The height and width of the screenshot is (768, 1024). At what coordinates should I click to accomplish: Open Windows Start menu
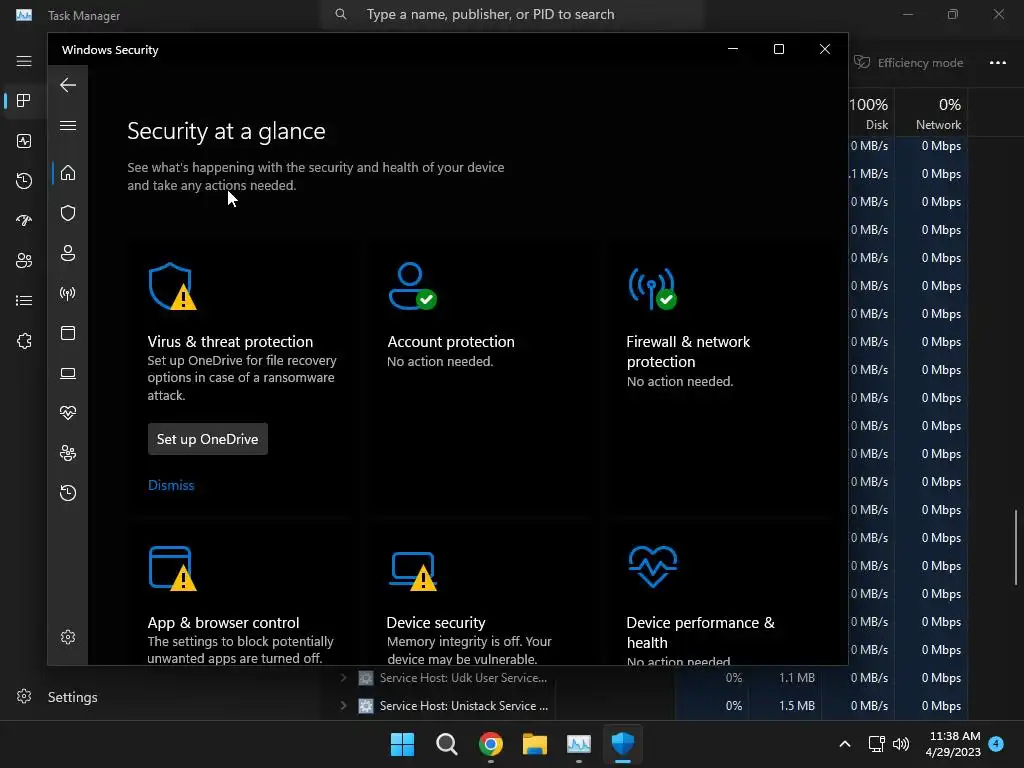[x=402, y=744]
